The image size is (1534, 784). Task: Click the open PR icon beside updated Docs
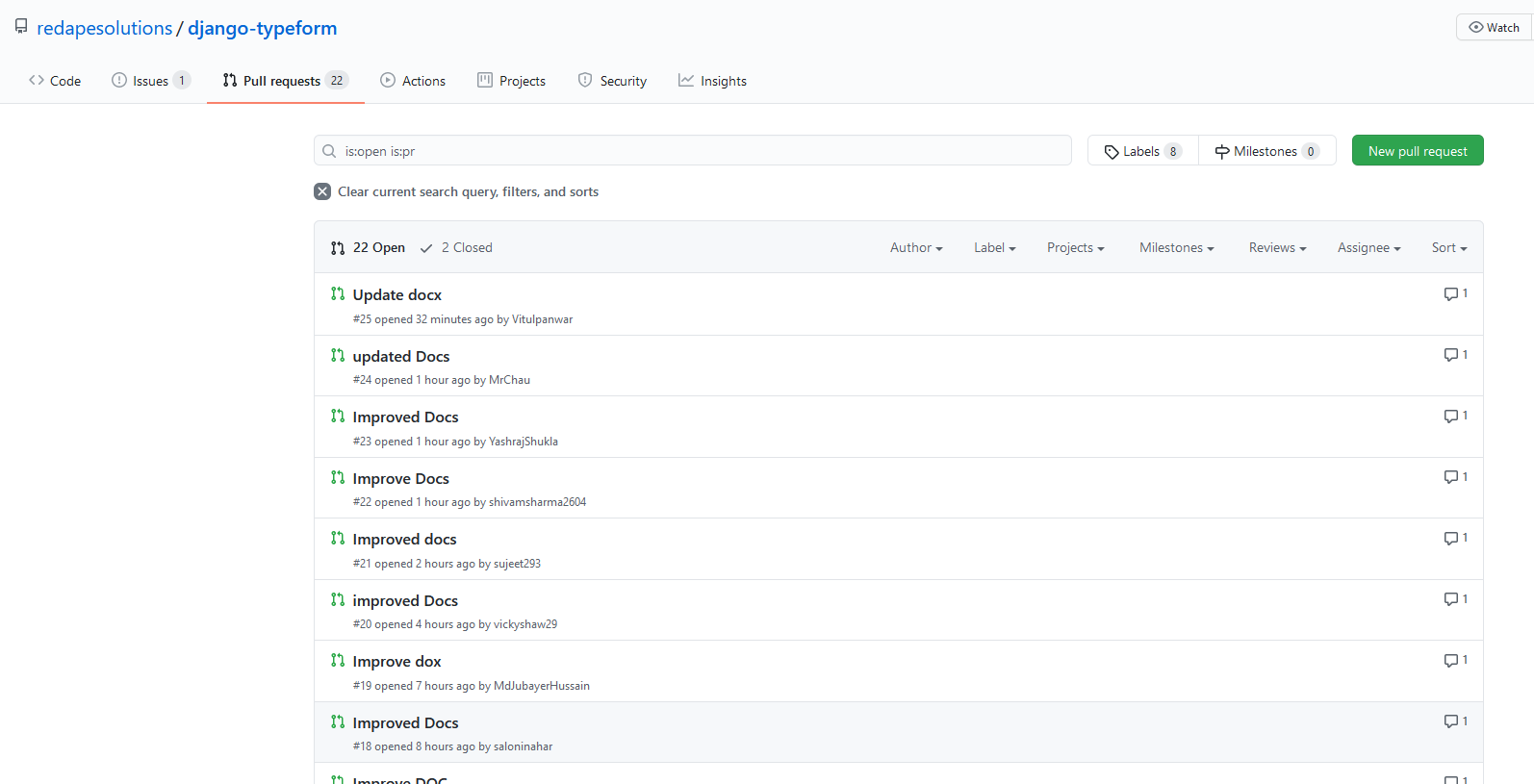(338, 355)
